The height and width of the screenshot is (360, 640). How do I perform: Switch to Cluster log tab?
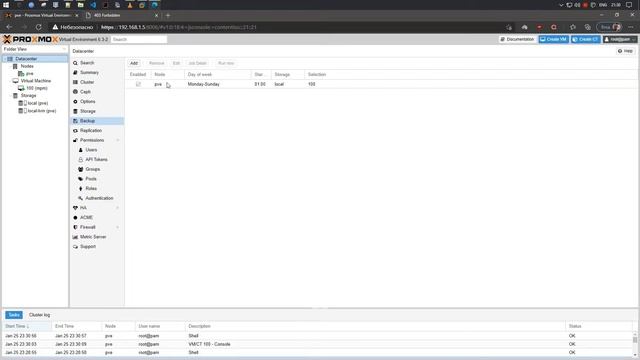(x=39, y=315)
